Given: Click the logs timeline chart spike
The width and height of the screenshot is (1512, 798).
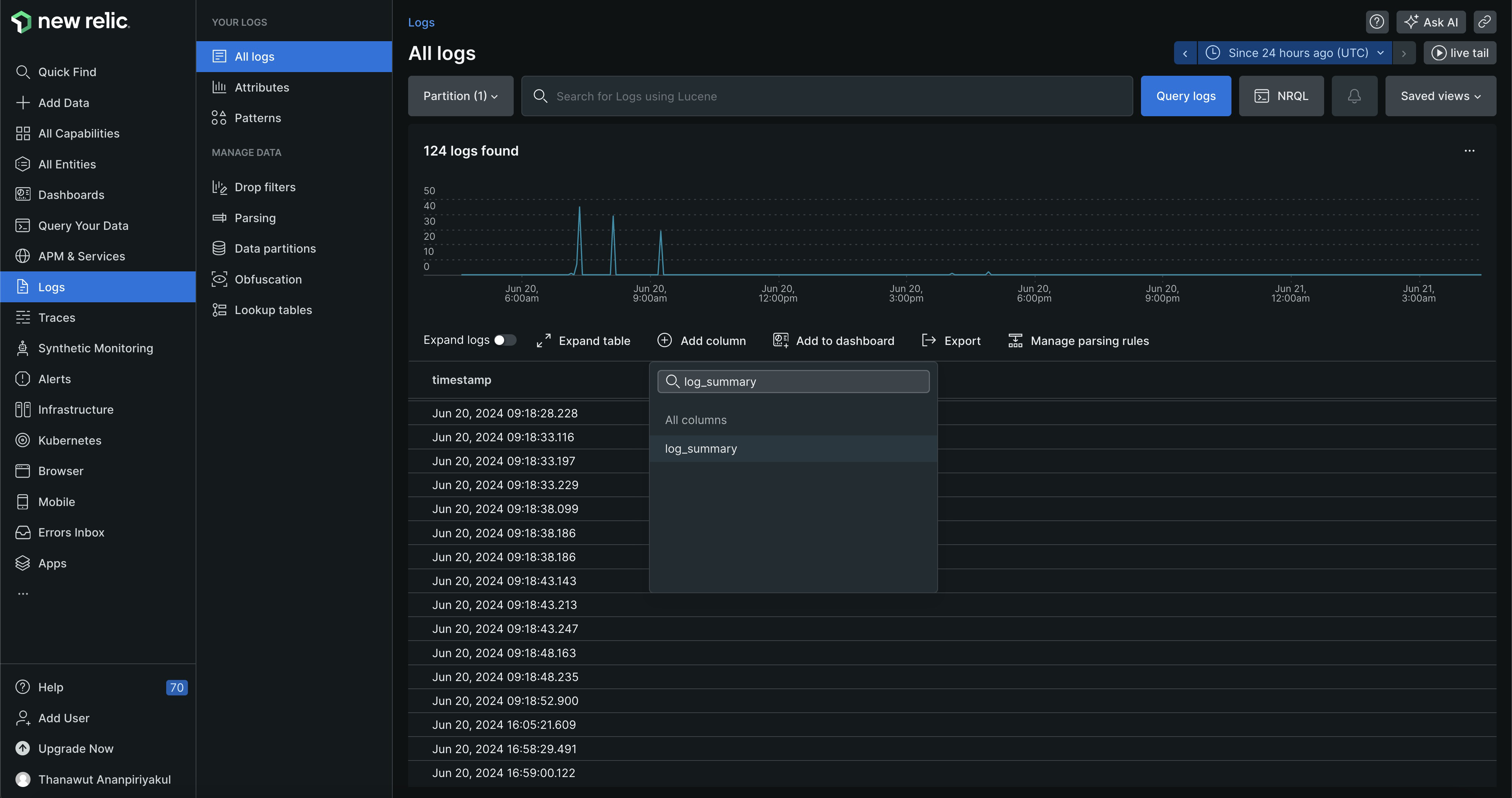Looking at the screenshot, I should coord(580,235).
